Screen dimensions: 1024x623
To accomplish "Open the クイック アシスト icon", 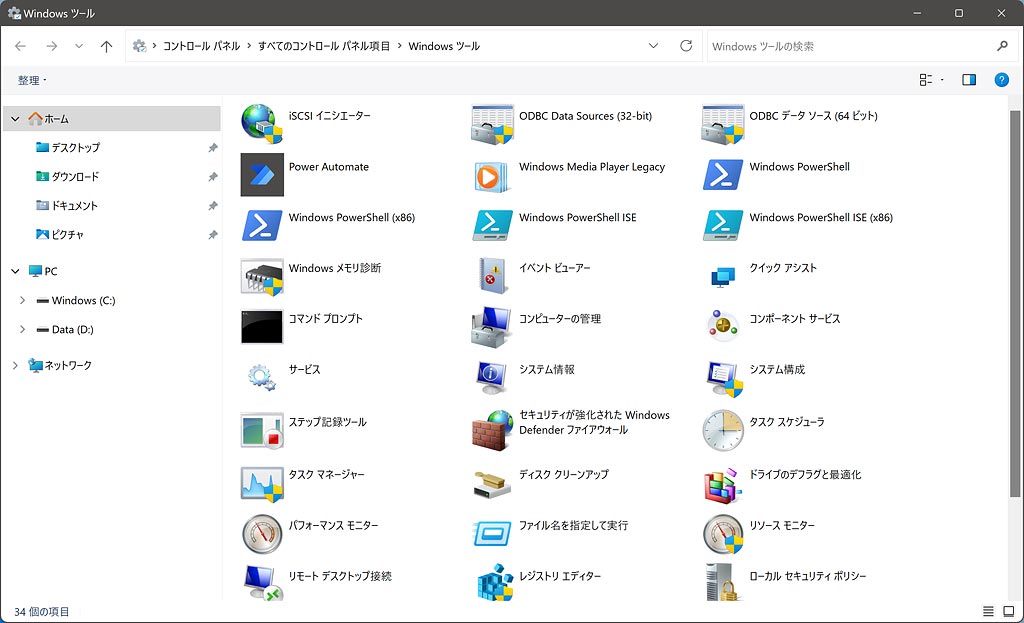I will click(722, 277).
